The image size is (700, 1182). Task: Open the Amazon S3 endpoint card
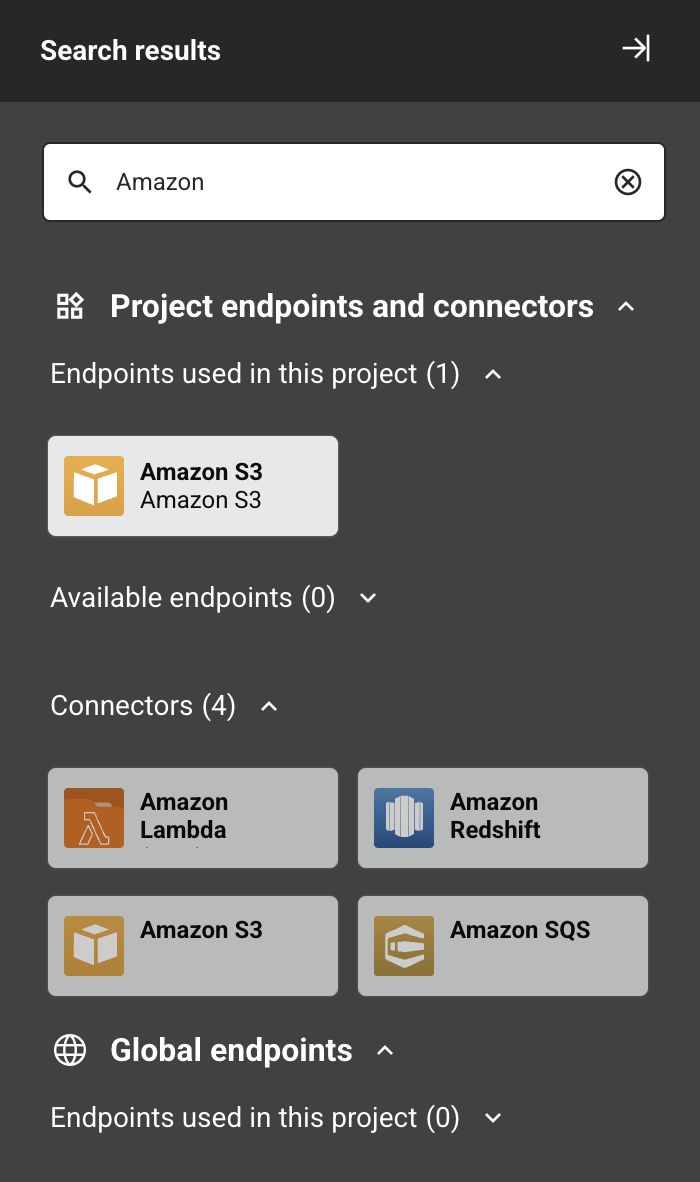click(193, 485)
